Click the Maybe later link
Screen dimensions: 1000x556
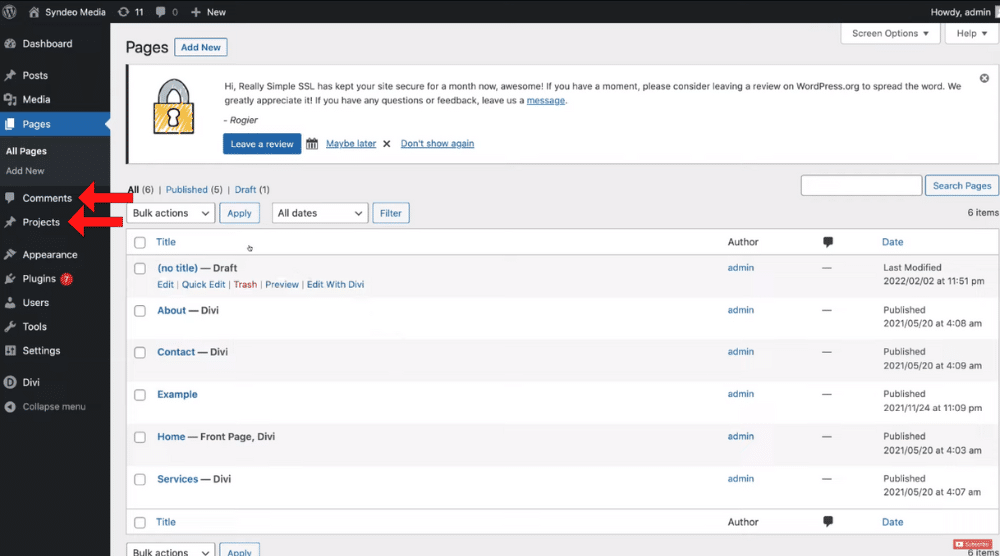pyautogui.click(x=351, y=143)
